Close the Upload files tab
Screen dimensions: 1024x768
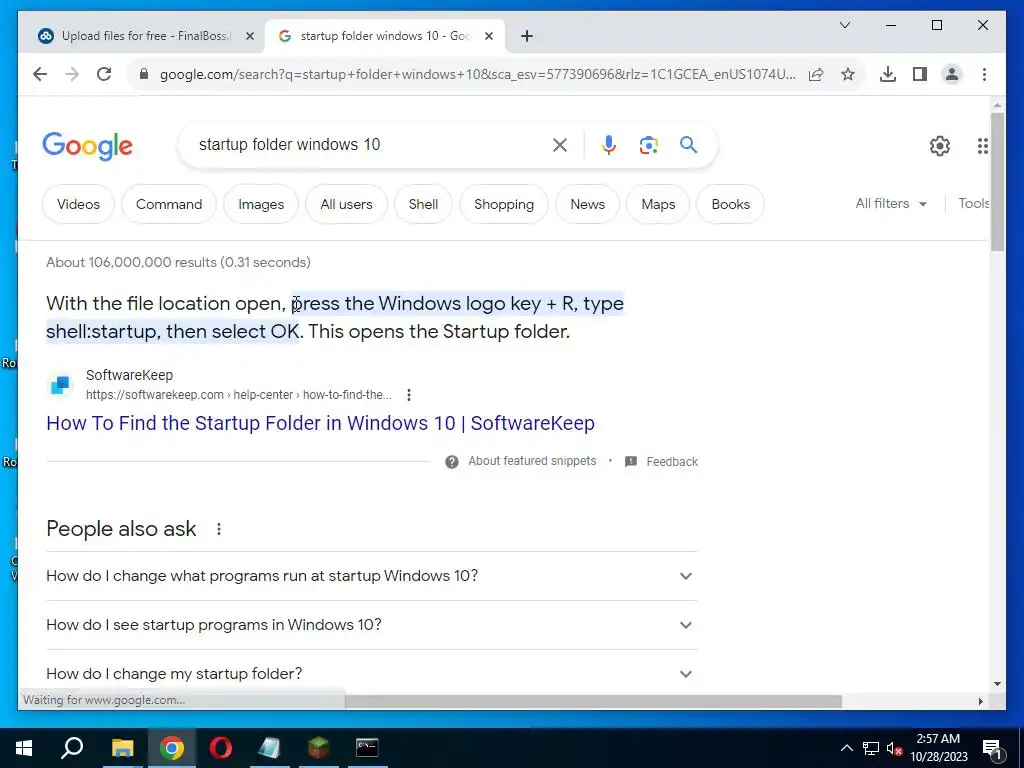coord(249,37)
